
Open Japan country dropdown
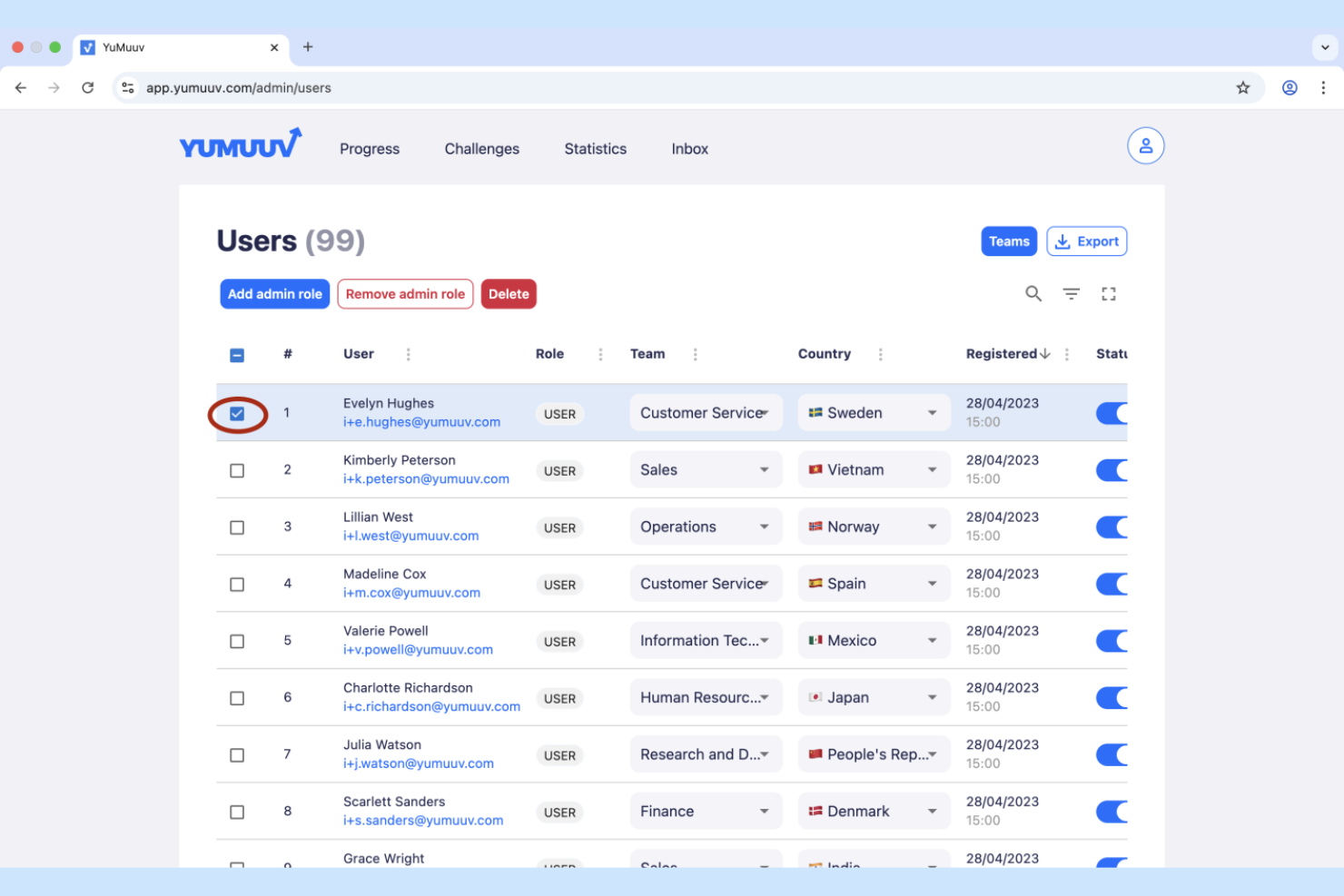874,697
